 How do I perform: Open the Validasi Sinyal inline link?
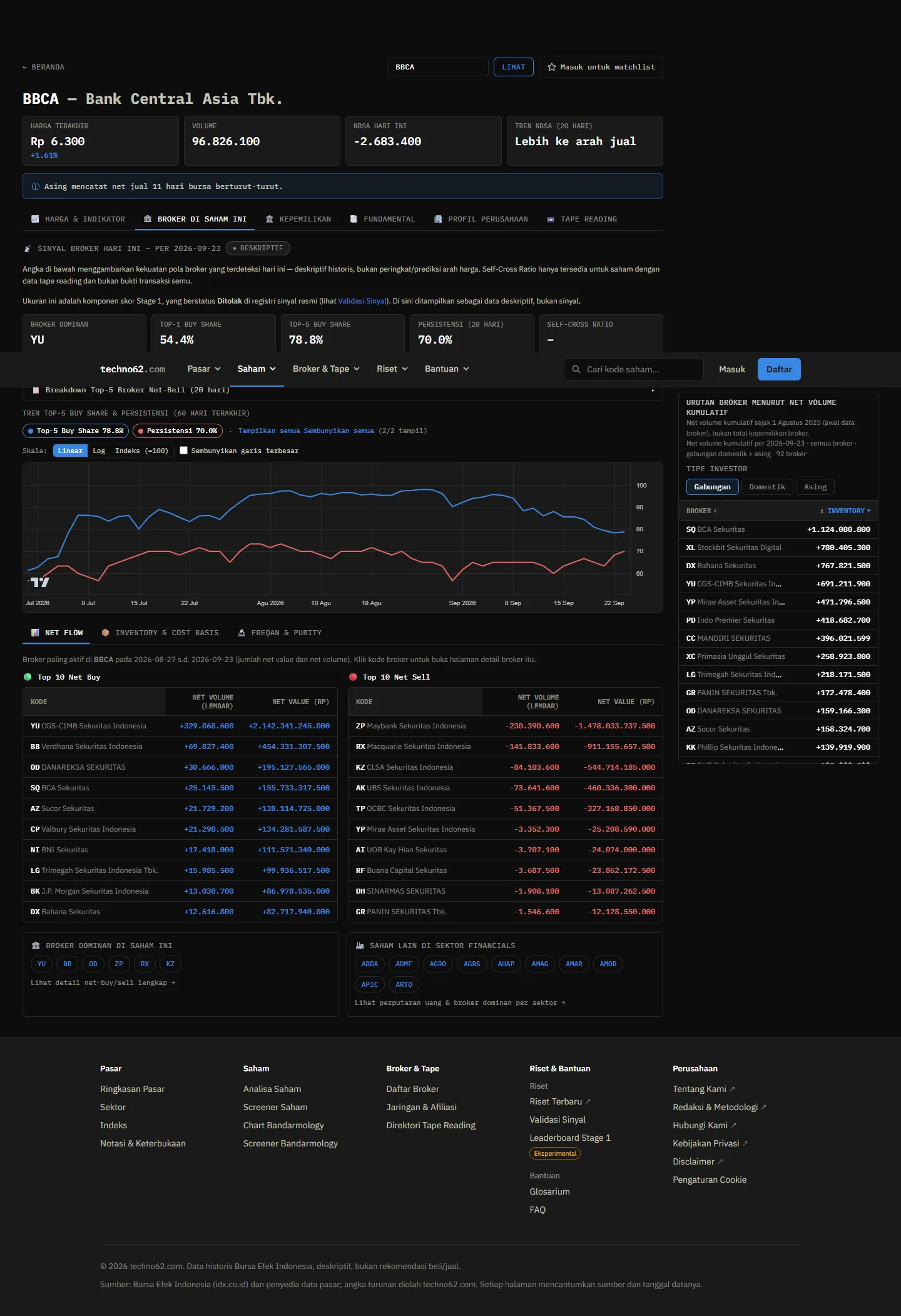362,301
